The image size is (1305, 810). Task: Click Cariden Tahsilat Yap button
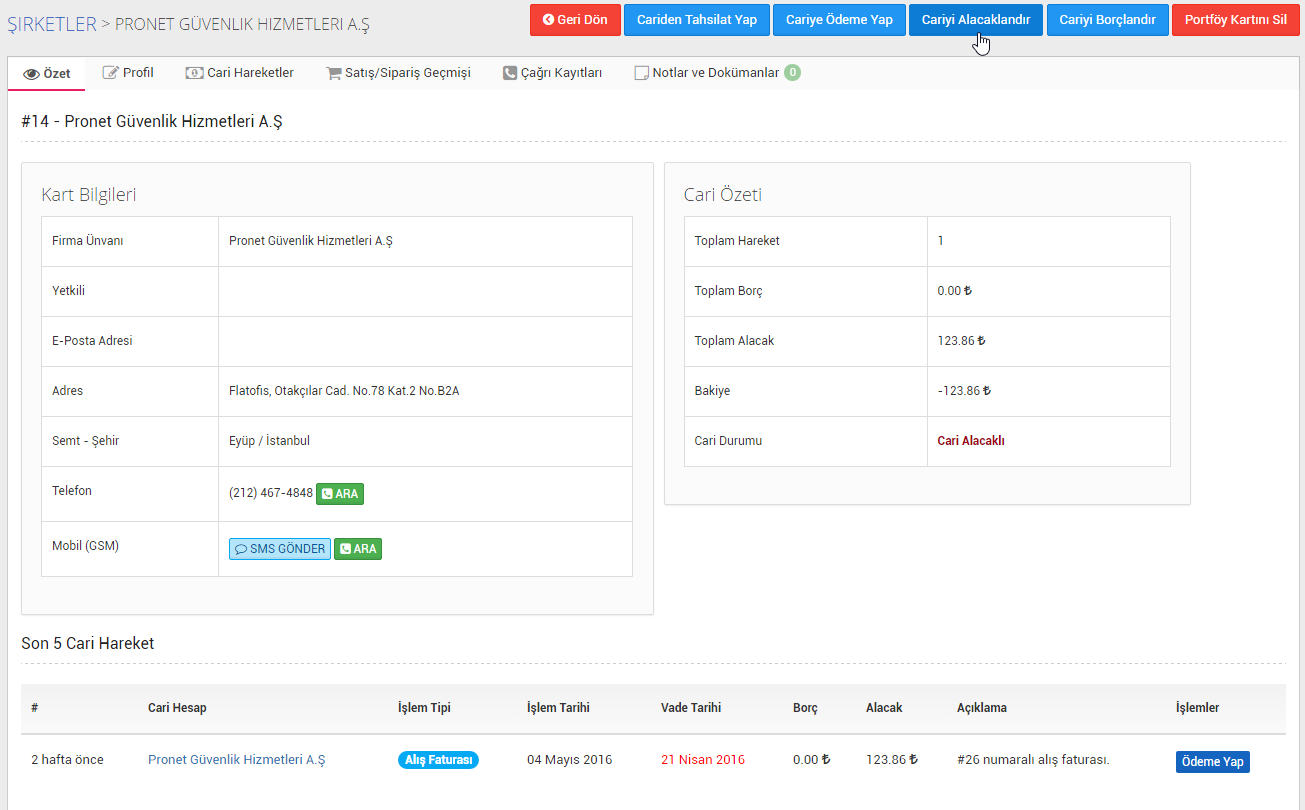tap(697, 20)
